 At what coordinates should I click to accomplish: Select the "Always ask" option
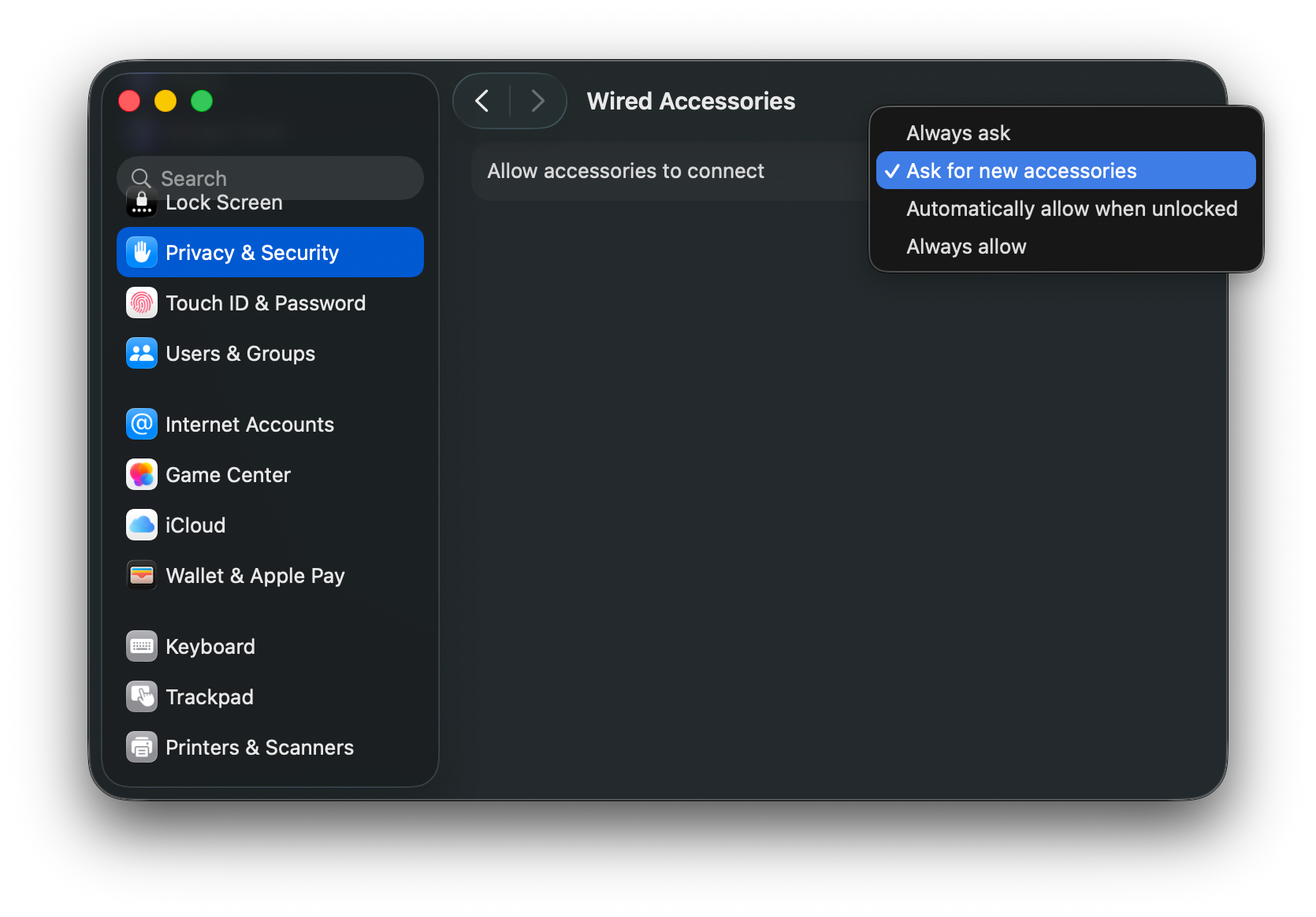point(958,133)
